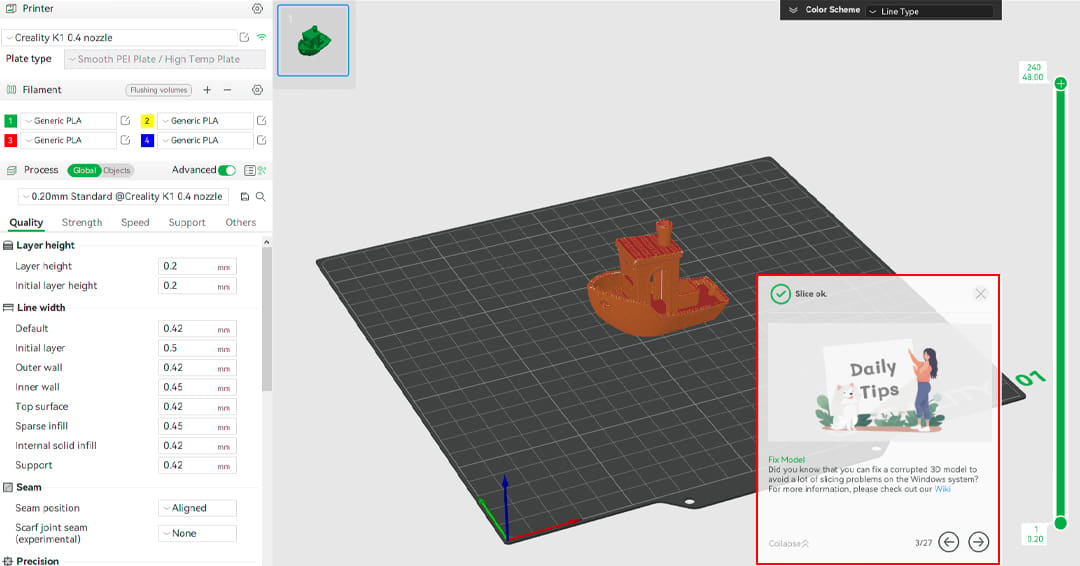Image resolution: width=1080 pixels, height=566 pixels.
Task: Select filament 3 red color swatch
Action: (x=10, y=140)
